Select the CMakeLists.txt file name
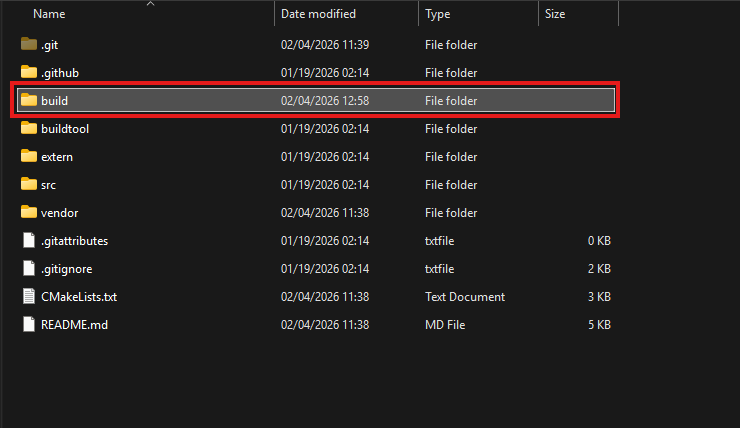 coord(79,297)
